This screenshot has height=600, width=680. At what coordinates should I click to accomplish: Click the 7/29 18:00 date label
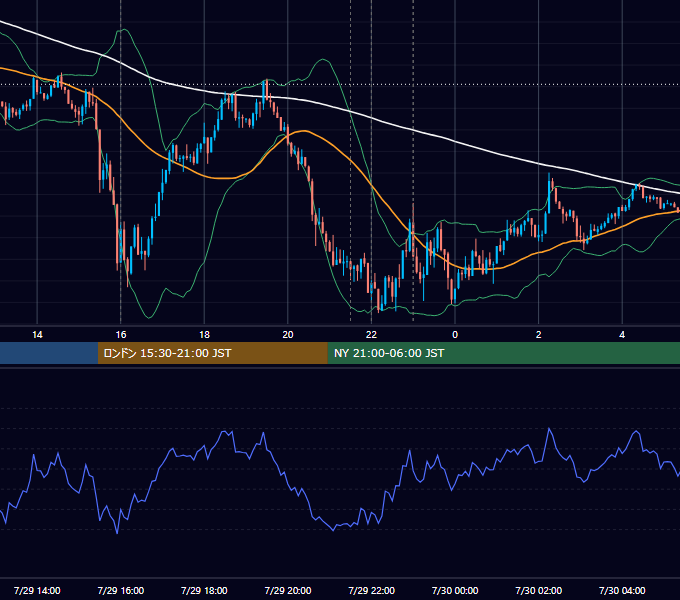click(x=204, y=590)
